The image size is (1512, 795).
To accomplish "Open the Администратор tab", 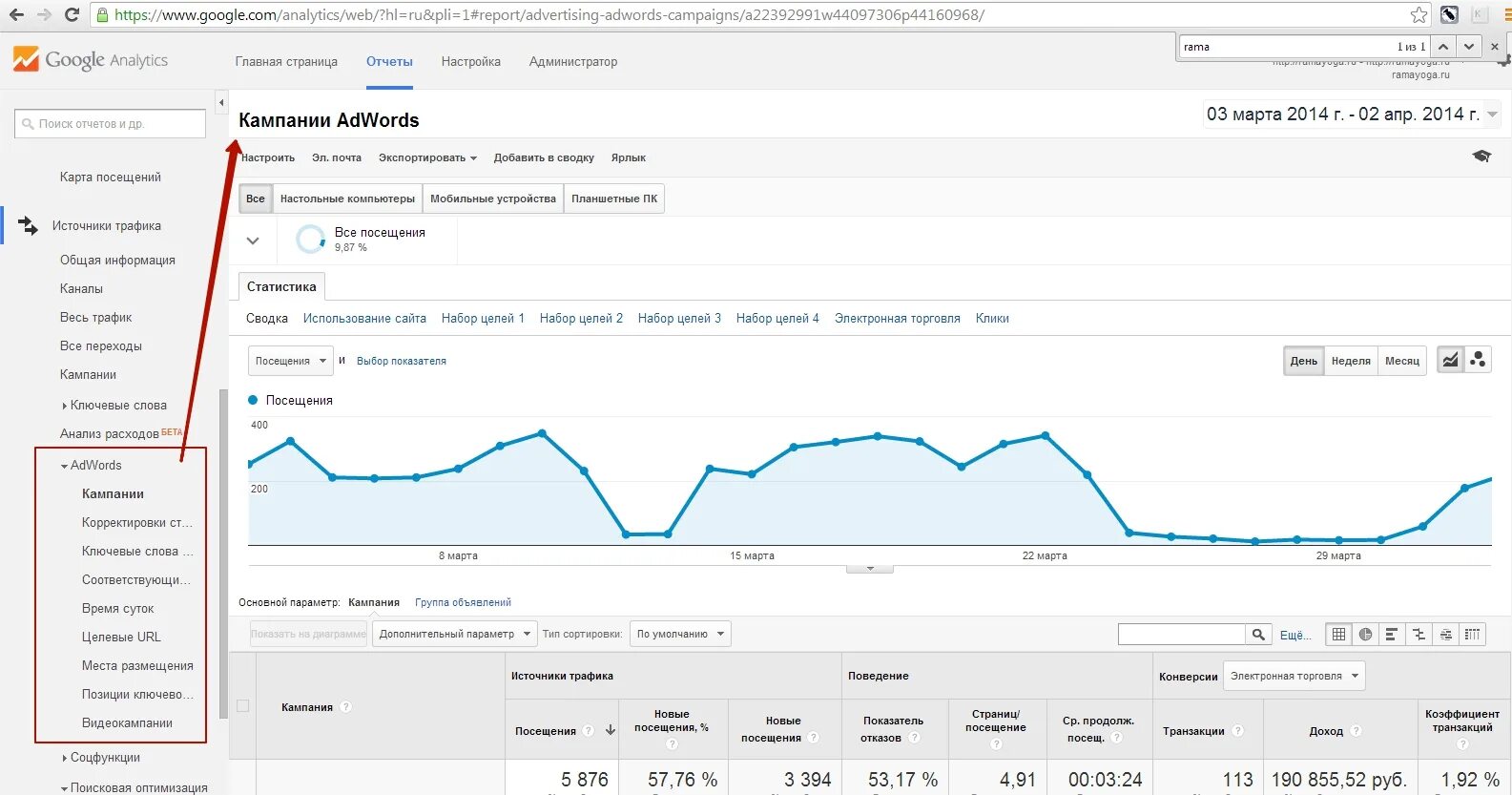I will pos(573,61).
